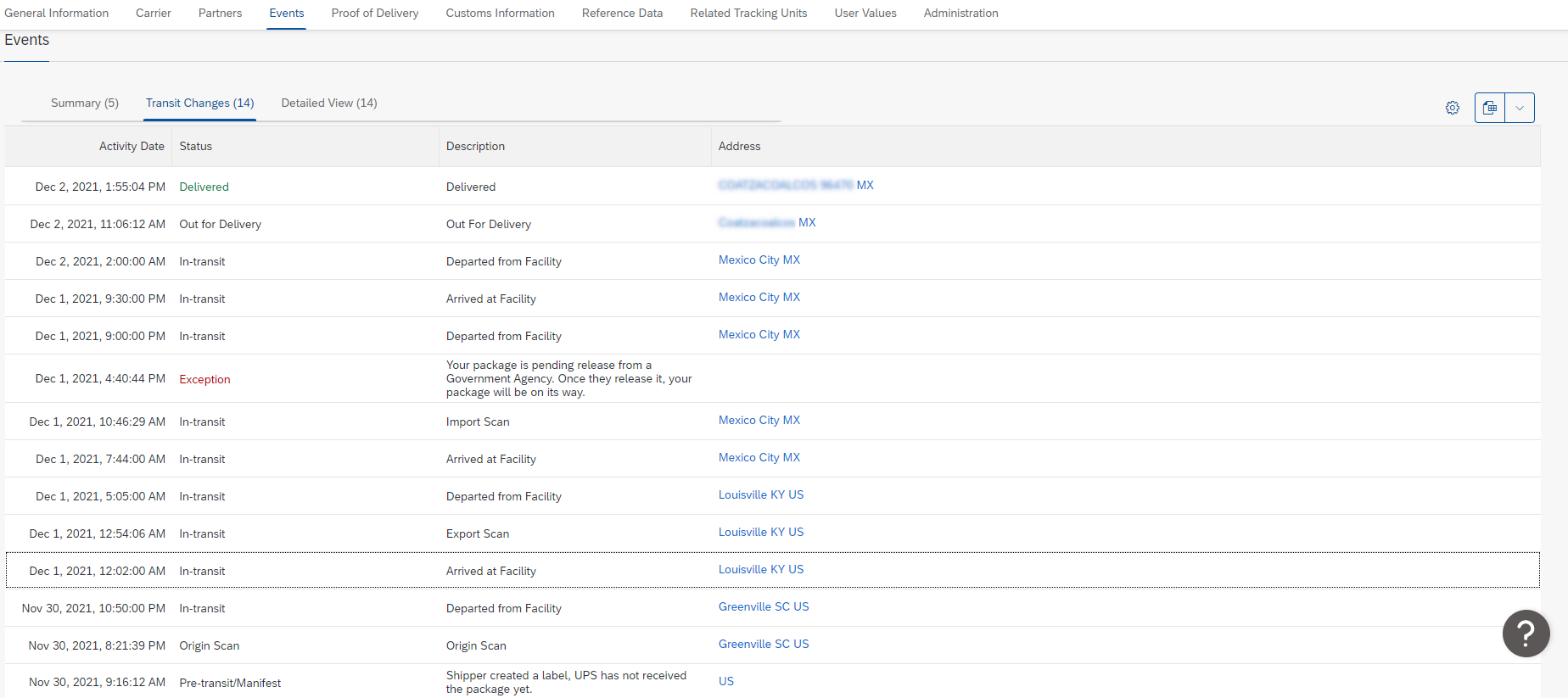
Task: Click Greenville SC US link for Origin Scan
Action: pyautogui.click(x=764, y=644)
